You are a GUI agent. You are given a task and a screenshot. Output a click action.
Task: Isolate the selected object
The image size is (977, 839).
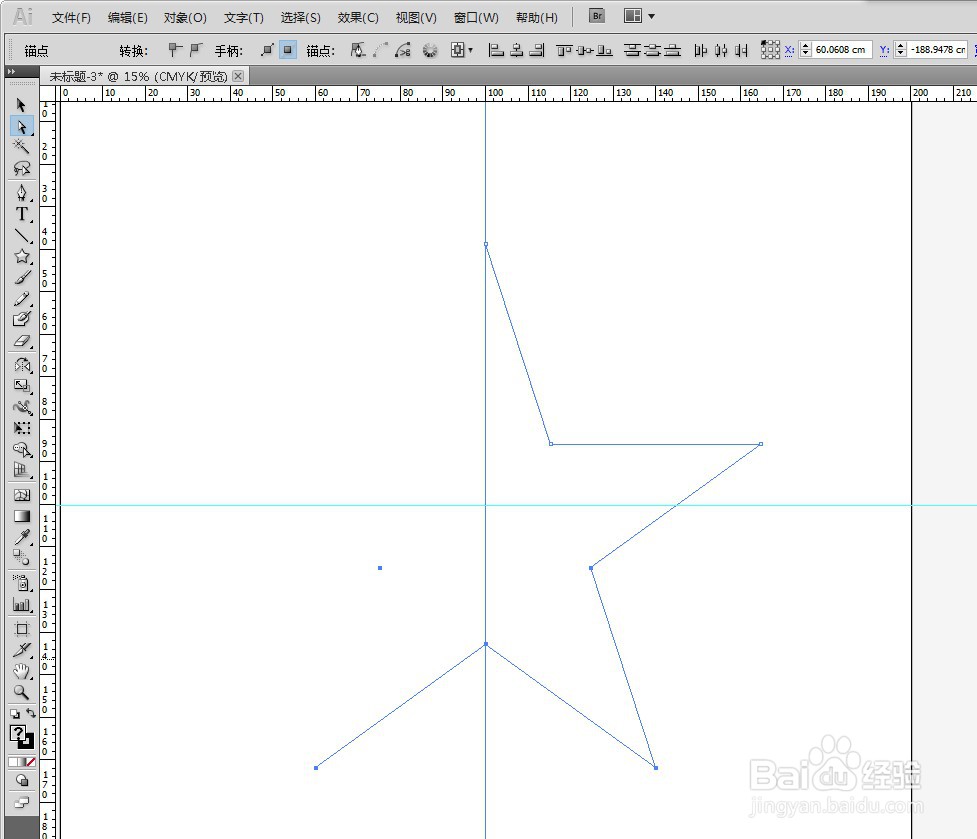[x=430, y=50]
